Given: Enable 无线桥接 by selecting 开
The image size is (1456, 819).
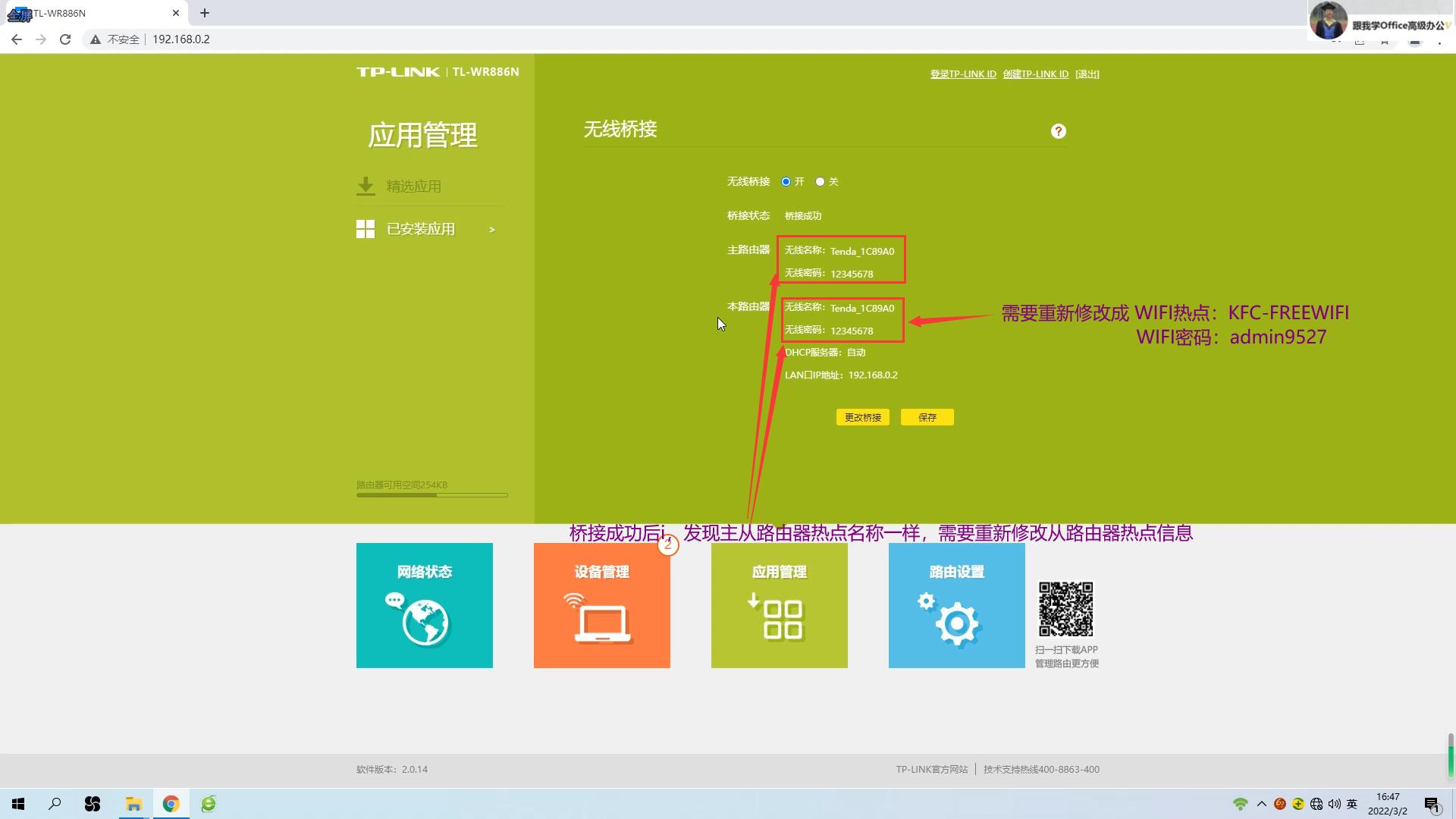Looking at the screenshot, I should (786, 181).
